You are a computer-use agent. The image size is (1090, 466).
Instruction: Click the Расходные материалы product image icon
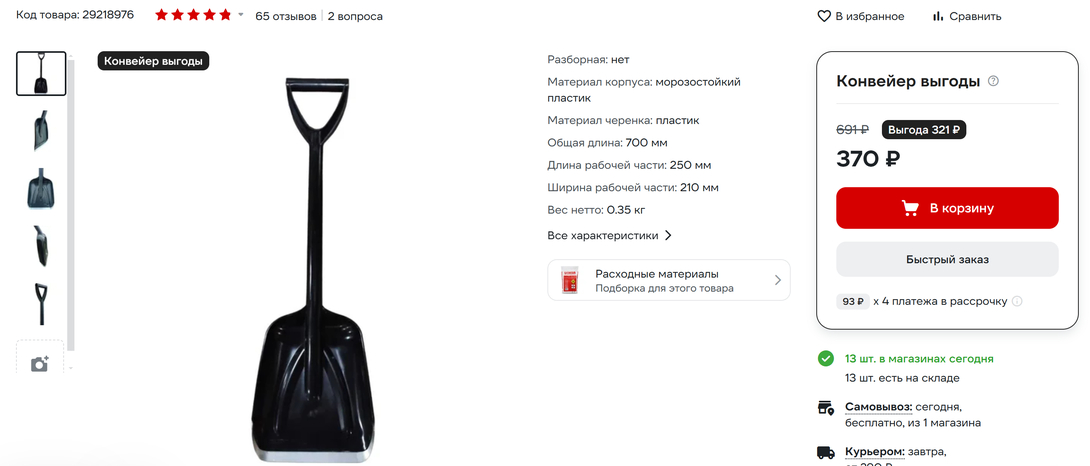(x=570, y=280)
